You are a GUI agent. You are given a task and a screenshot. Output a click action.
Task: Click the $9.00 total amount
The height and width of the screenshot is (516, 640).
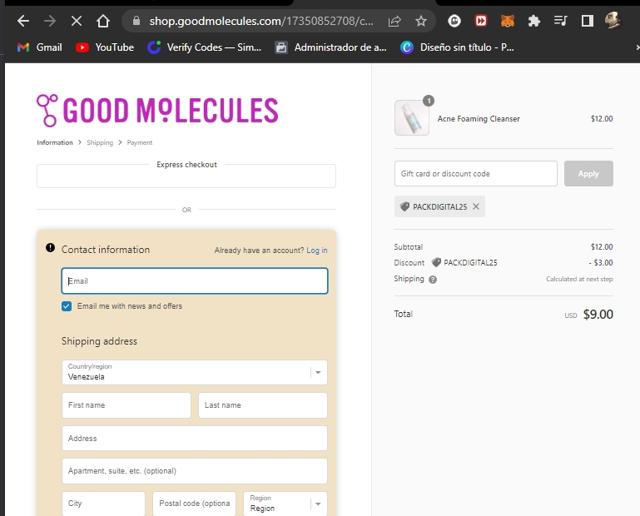click(x=598, y=314)
